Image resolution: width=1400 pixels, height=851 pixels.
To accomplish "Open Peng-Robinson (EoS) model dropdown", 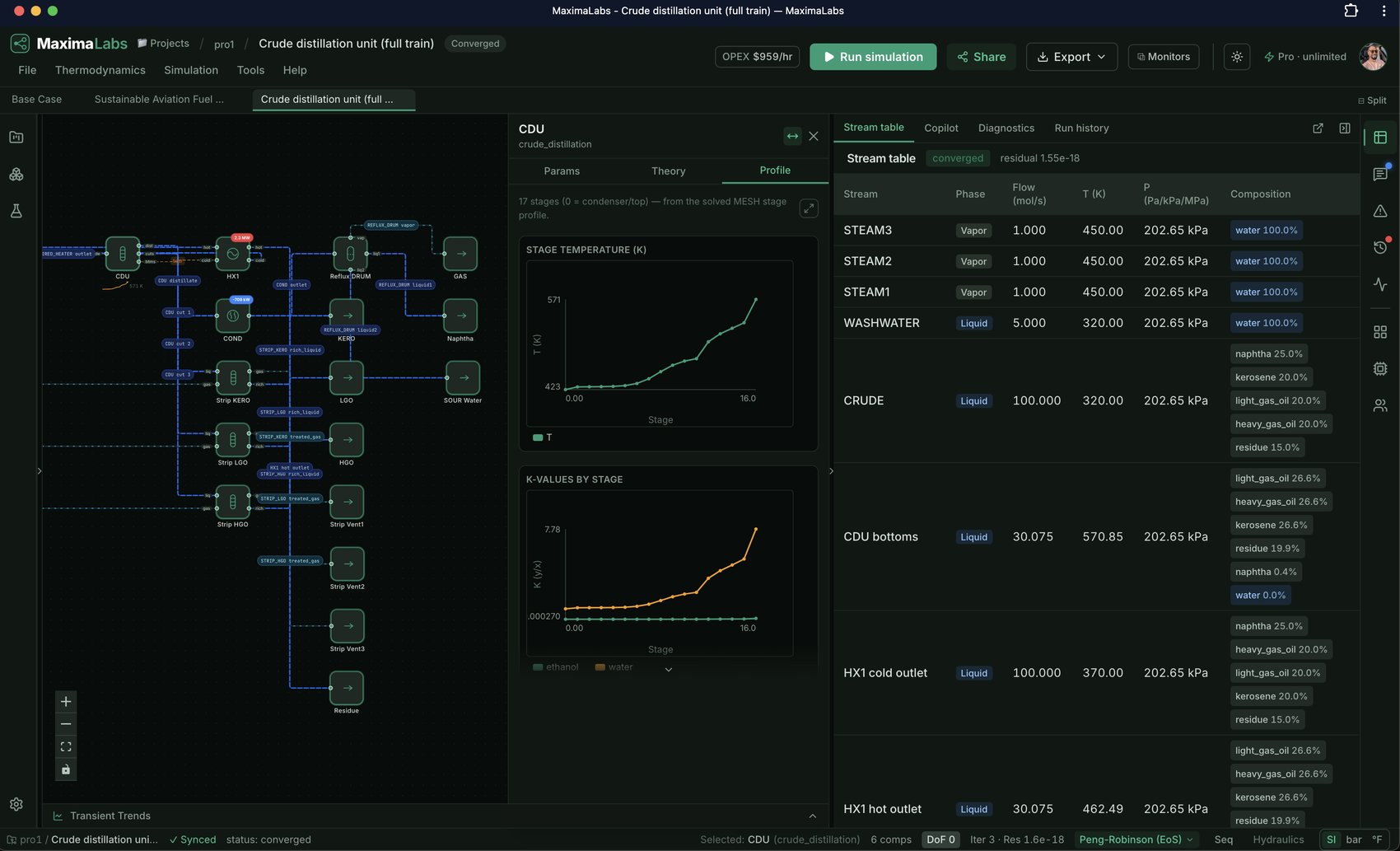I will pos(1136,839).
